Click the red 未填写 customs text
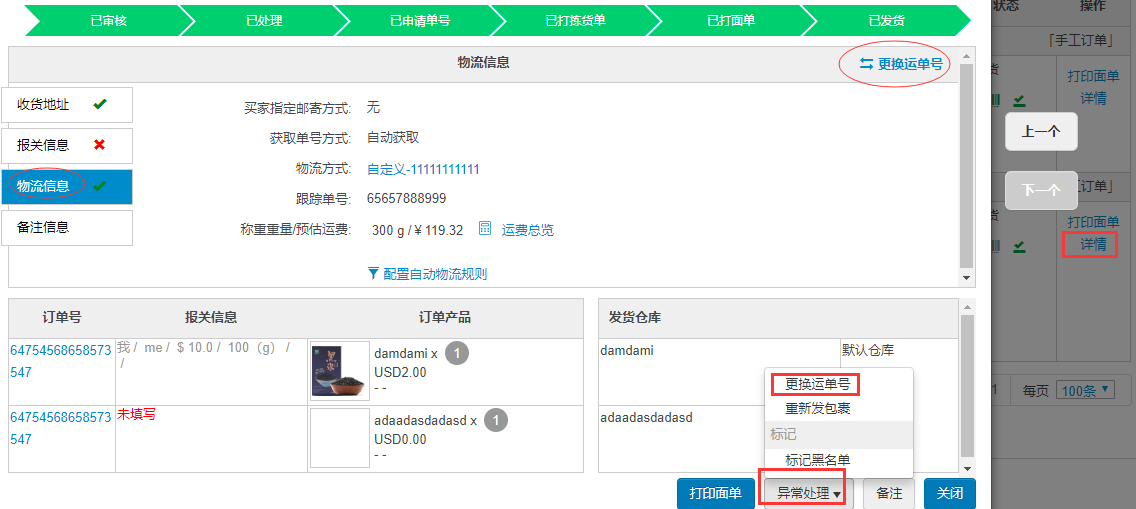The height and width of the screenshot is (509, 1136). (136, 414)
